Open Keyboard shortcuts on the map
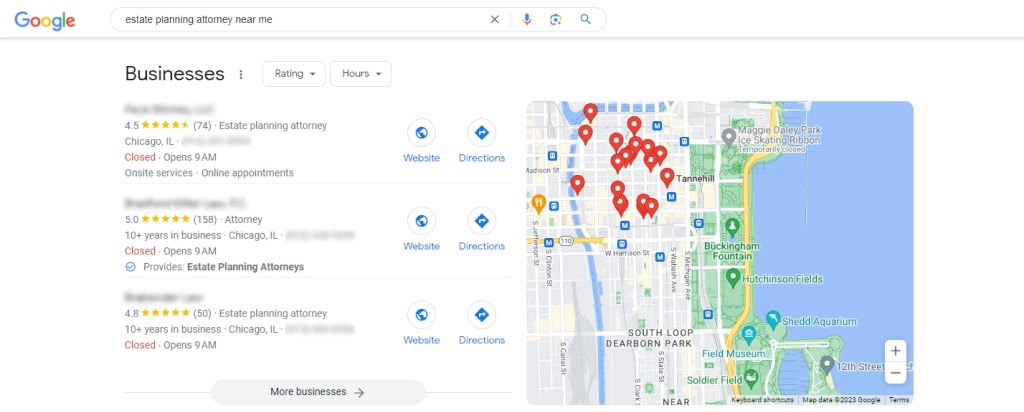 [x=763, y=400]
